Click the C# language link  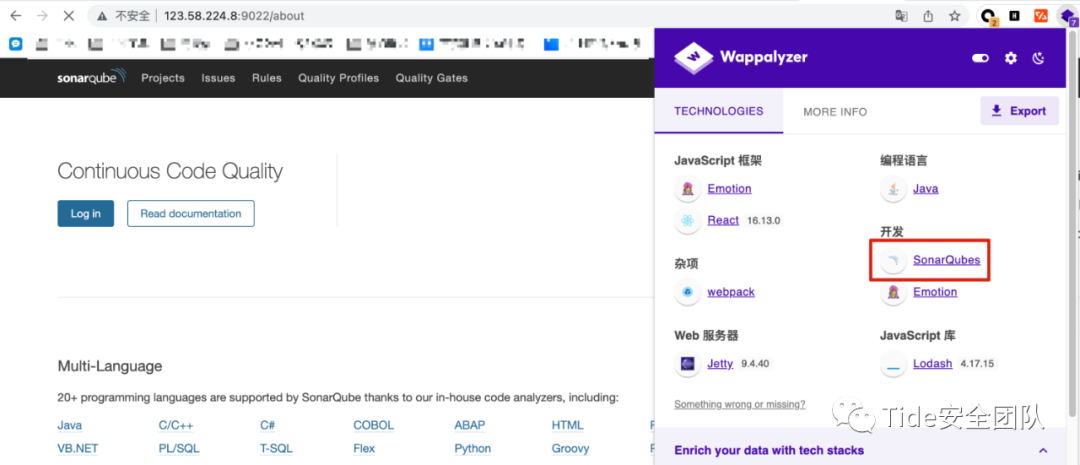tap(268, 426)
